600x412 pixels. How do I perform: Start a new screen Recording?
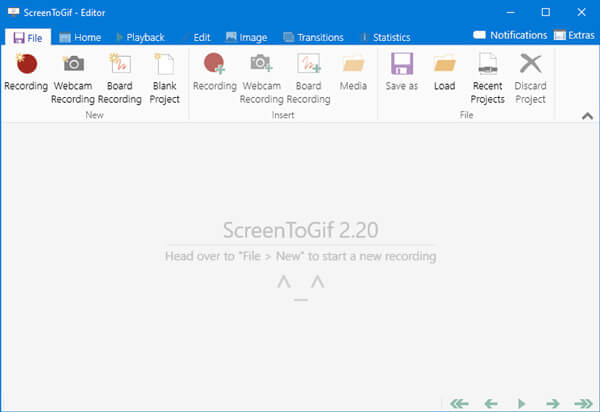coord(26,73)
